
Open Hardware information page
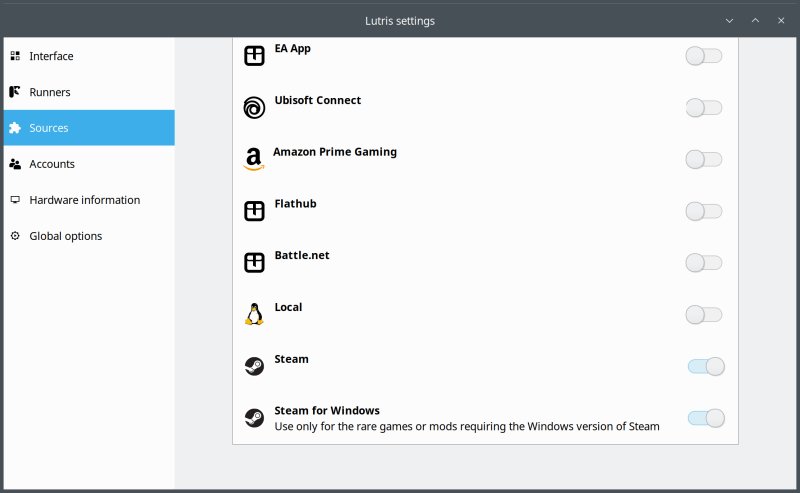click(x=84, y=200)
